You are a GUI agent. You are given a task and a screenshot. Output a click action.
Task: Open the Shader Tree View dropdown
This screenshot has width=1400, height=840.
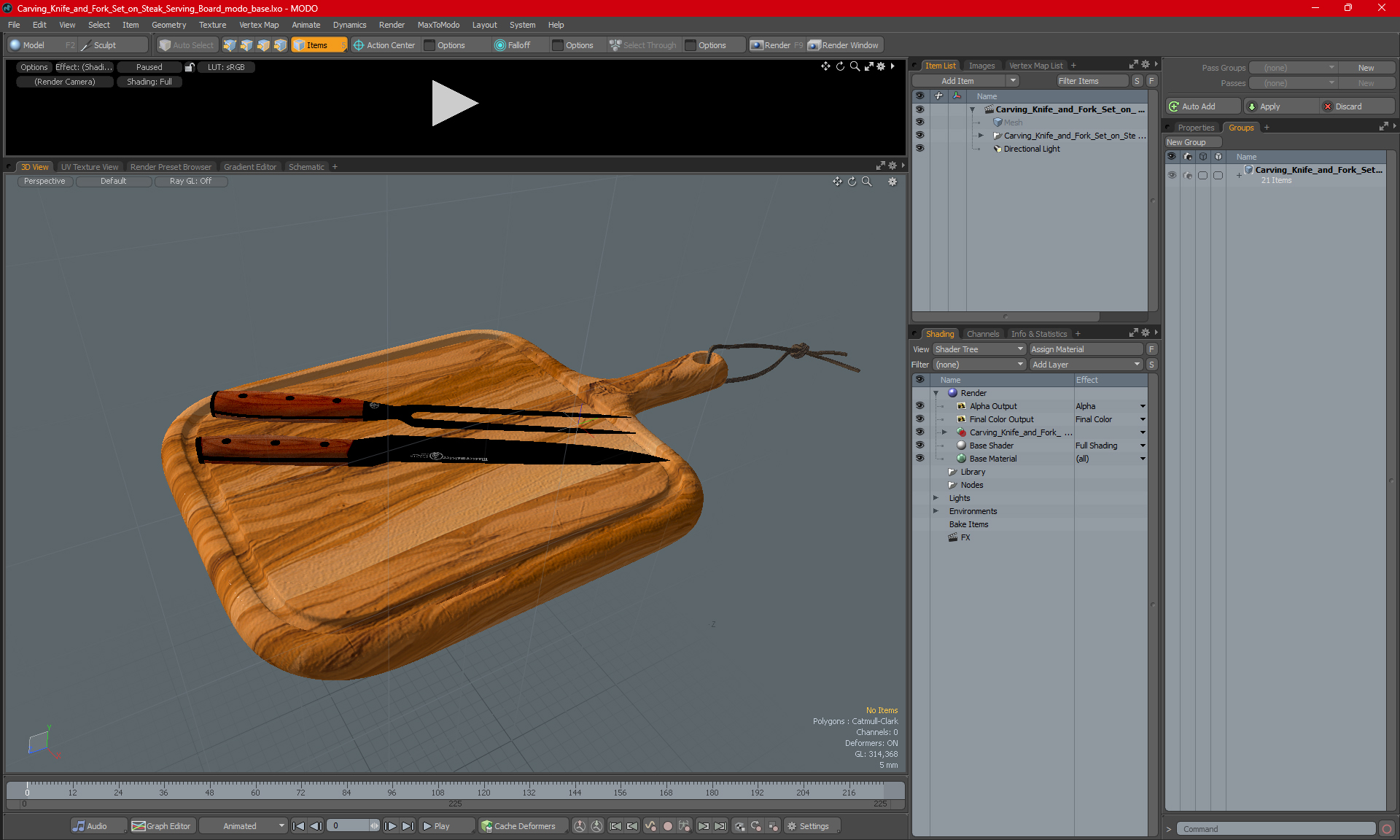[979, 349]
